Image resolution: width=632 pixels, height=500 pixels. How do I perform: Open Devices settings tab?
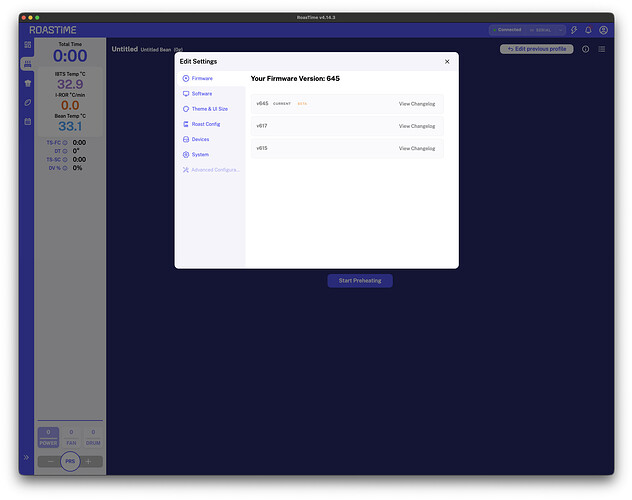pos(211,139)
